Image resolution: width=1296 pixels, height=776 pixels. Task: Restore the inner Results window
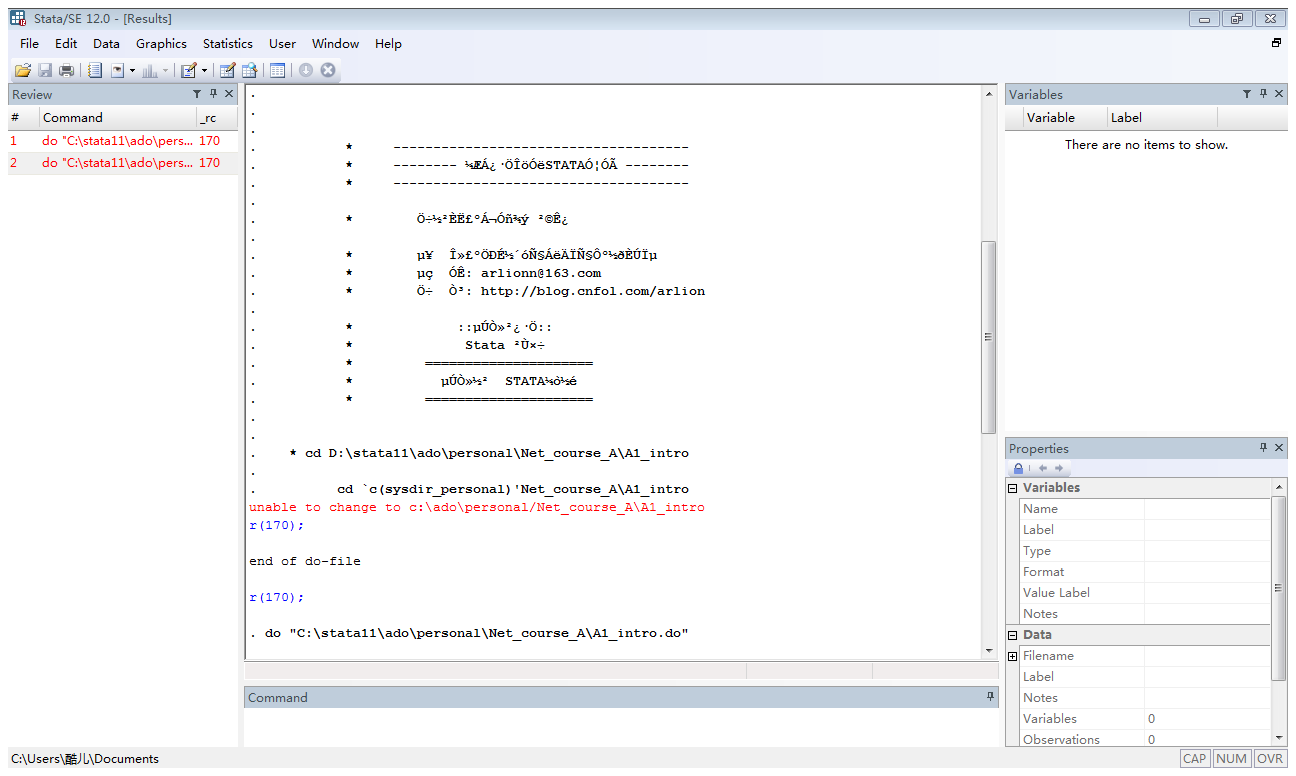[1276, 43]
